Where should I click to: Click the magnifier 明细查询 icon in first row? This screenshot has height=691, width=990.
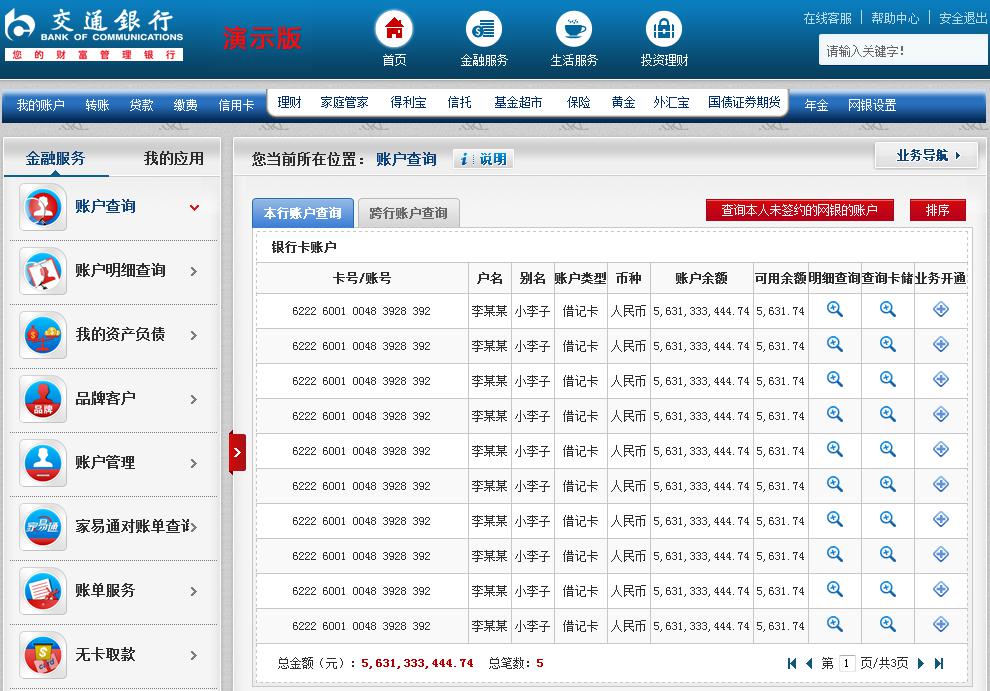tap(834, 310)
